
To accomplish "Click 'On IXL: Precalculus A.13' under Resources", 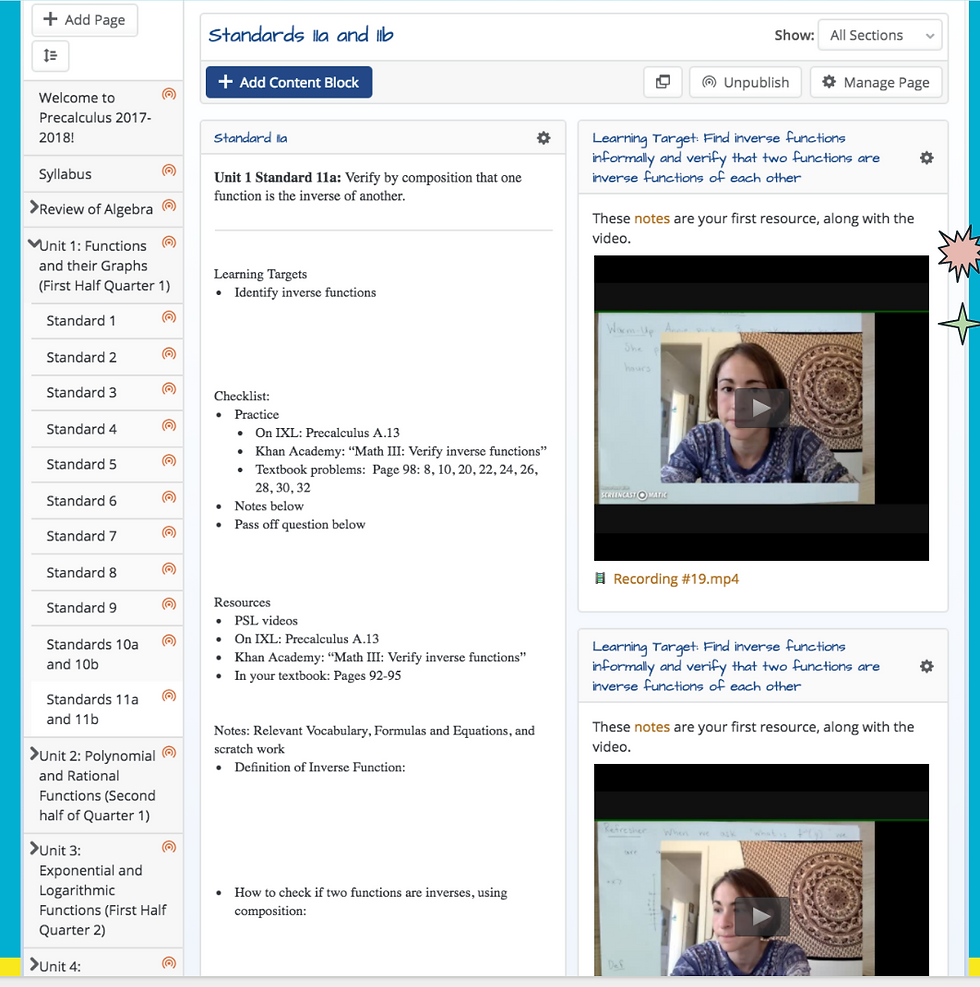I will (307, 639).
